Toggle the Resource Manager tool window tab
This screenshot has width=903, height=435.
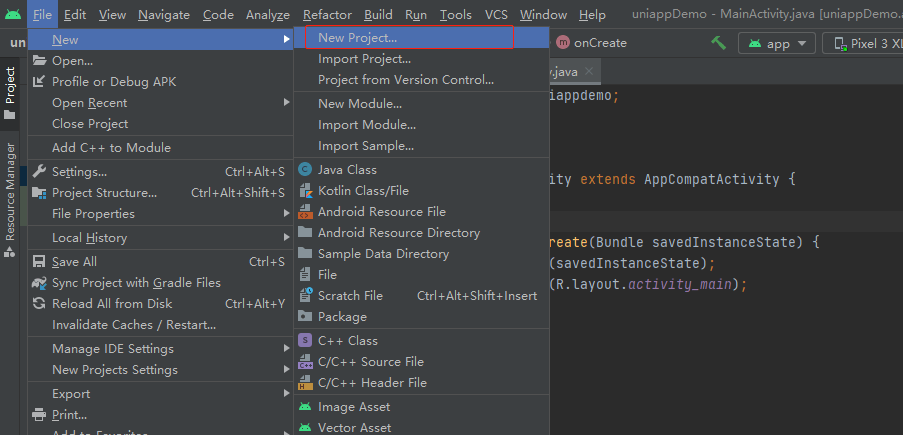(10, 199)
